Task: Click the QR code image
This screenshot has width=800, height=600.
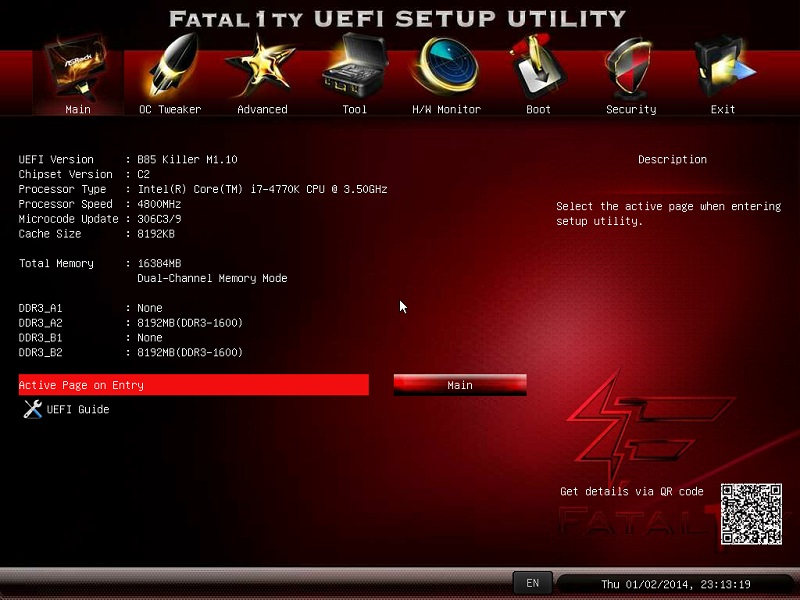Action: pos(751,514)
